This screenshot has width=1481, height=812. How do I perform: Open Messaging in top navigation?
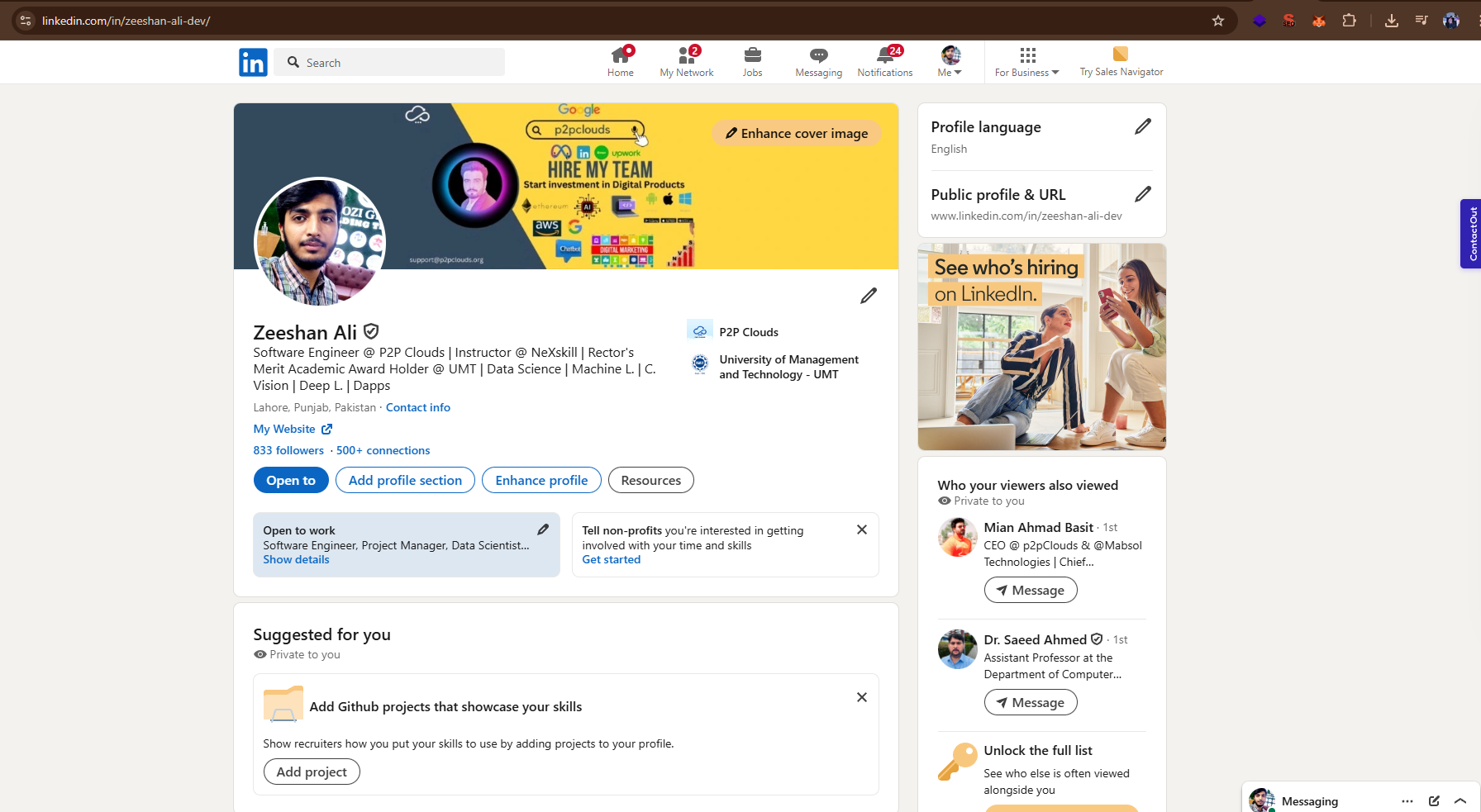(x=818, y=62)
